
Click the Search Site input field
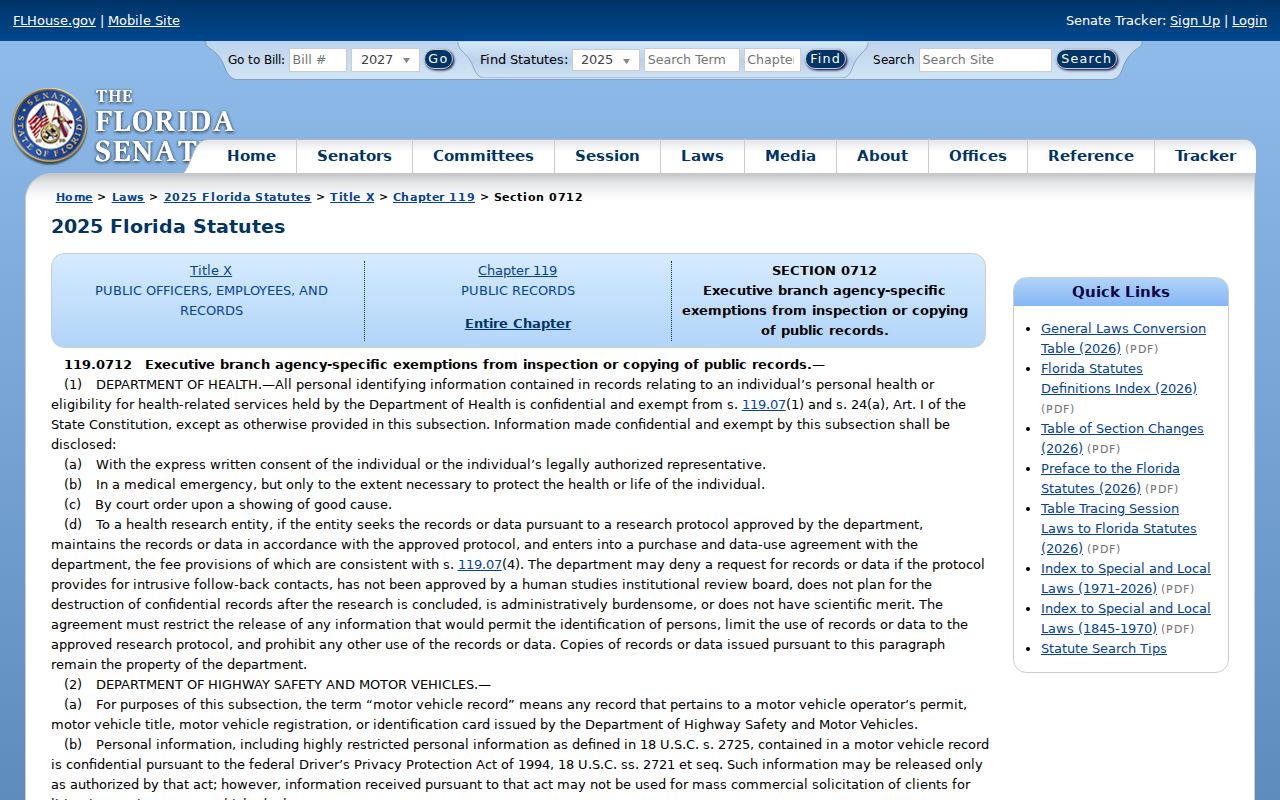coord(985,60)
